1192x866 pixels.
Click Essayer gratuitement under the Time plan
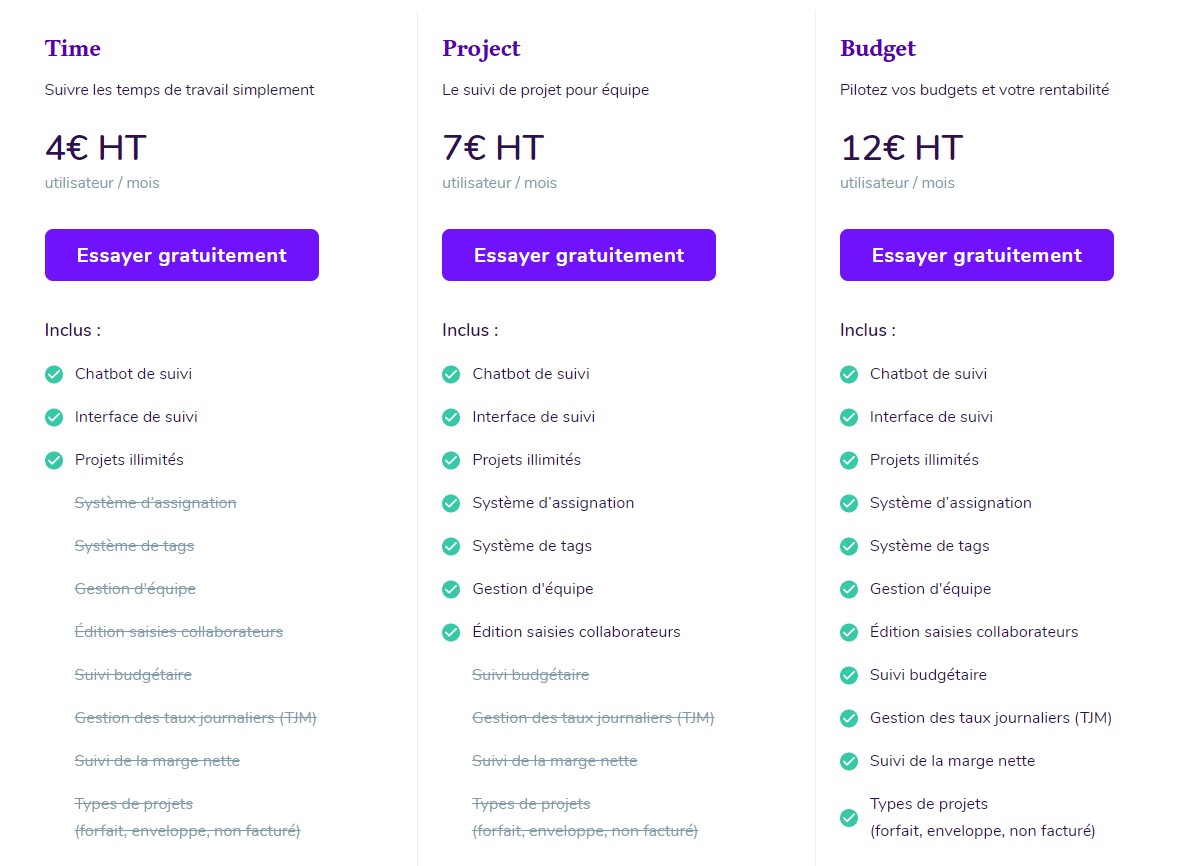[181, 255]
